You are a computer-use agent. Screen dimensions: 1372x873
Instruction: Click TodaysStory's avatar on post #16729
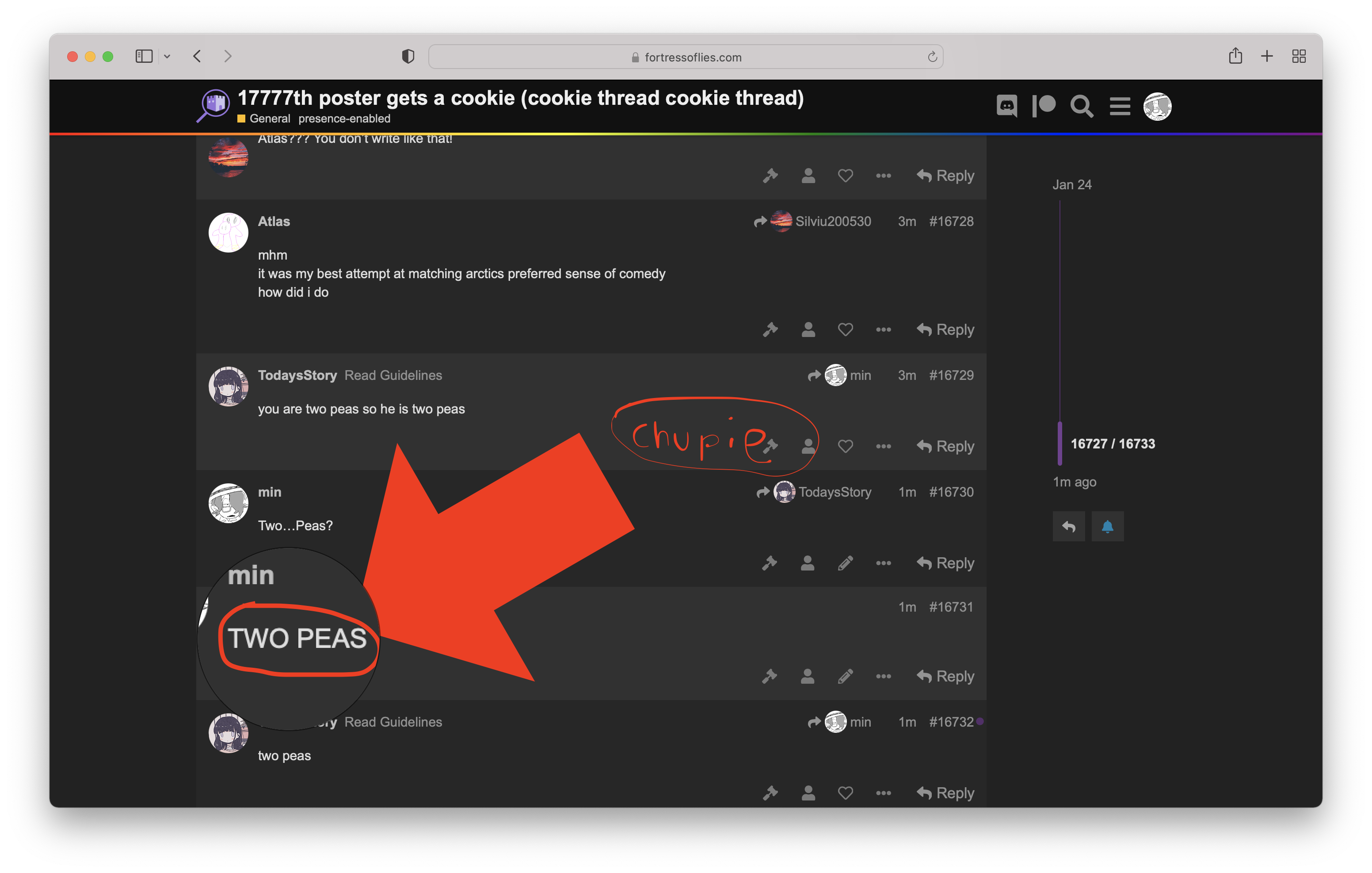228,387
